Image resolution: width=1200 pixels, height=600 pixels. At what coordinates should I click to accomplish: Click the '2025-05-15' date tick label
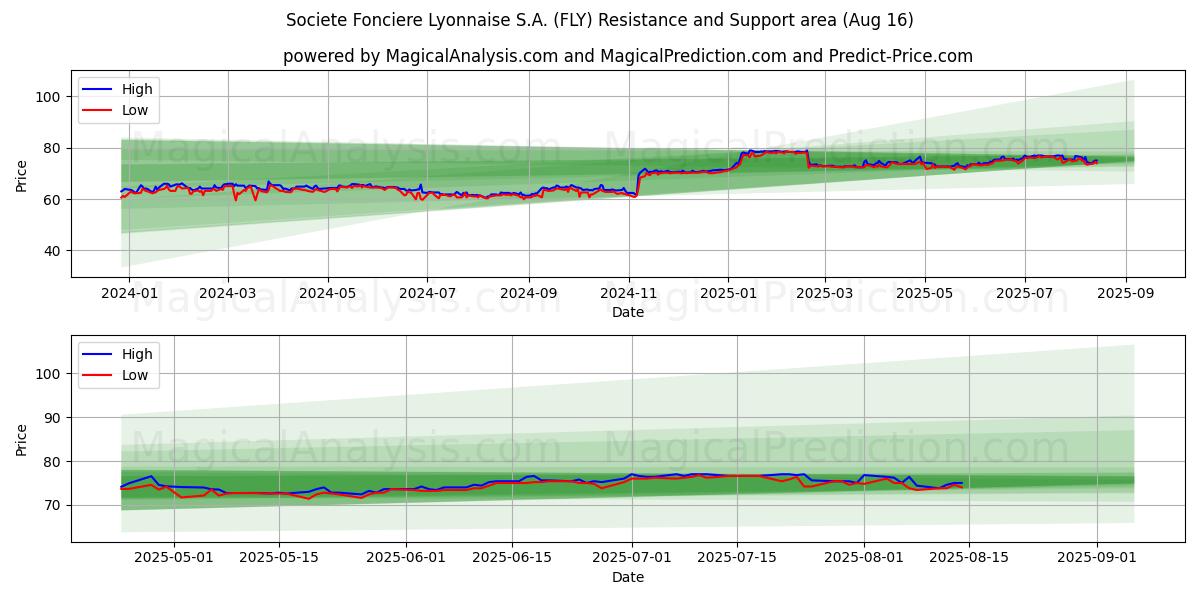(x=279, y=559)
